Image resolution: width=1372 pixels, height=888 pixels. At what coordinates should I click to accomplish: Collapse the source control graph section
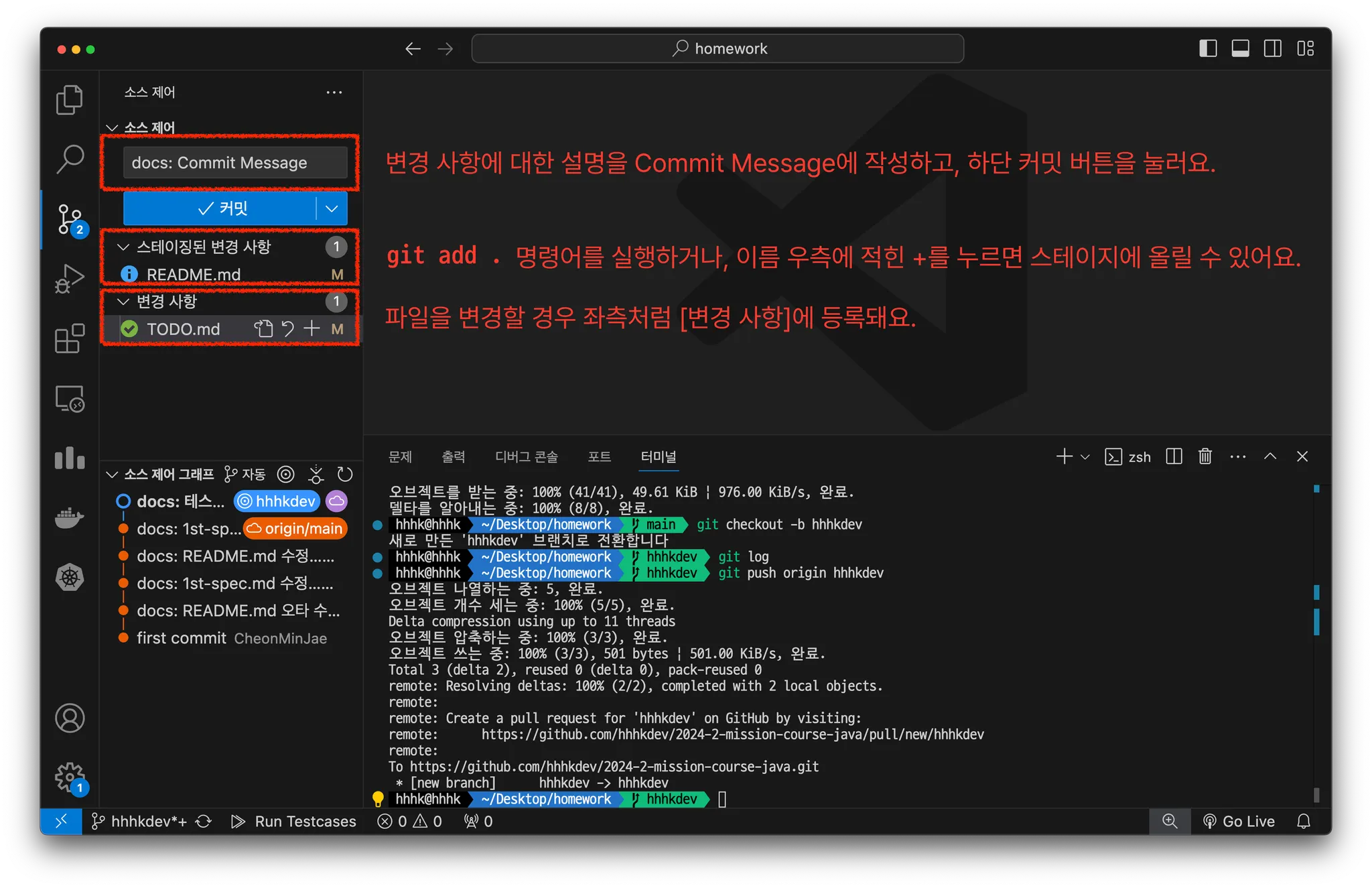tap(112, 474)
